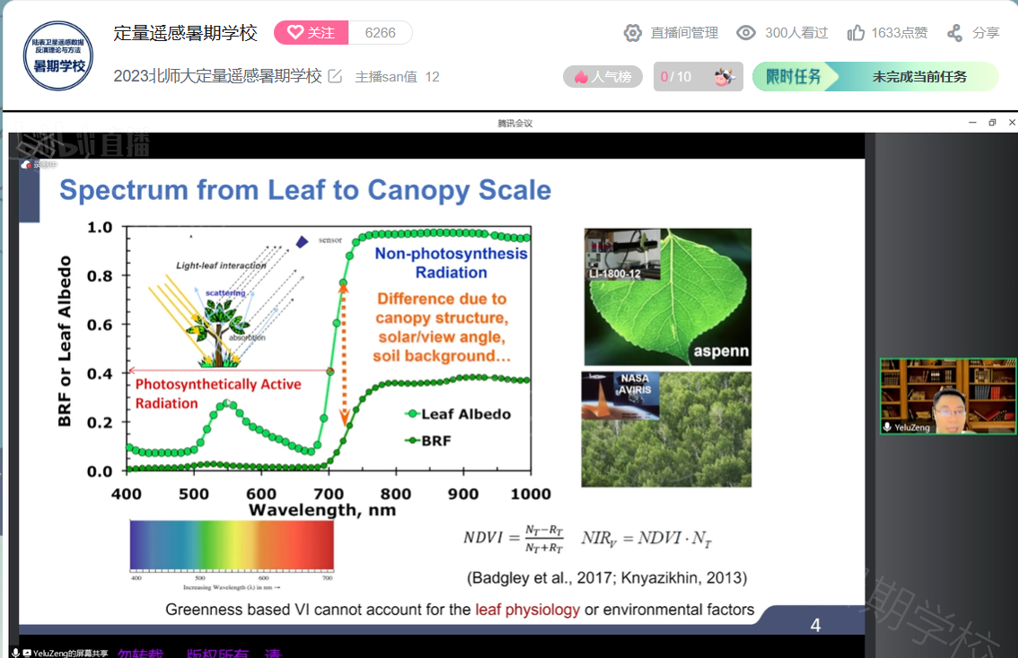Screen dimensions: 1018x658
Task: Click the follower count 6266
Action: 380,33
